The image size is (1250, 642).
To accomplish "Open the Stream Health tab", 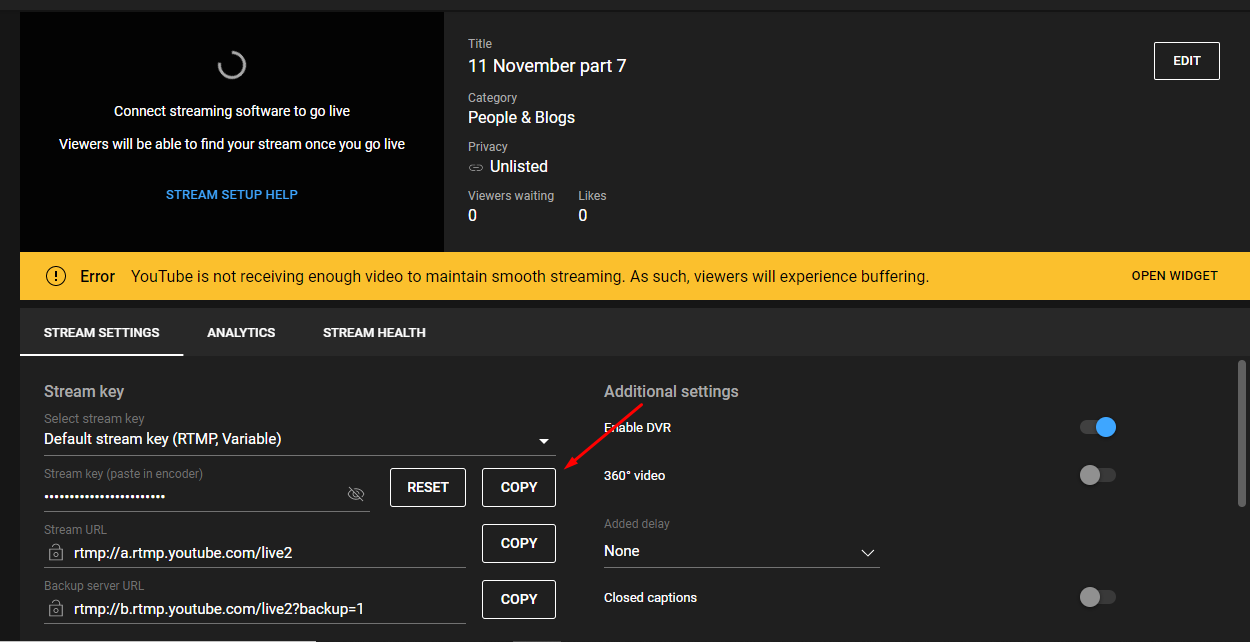I will pos(374,333).
